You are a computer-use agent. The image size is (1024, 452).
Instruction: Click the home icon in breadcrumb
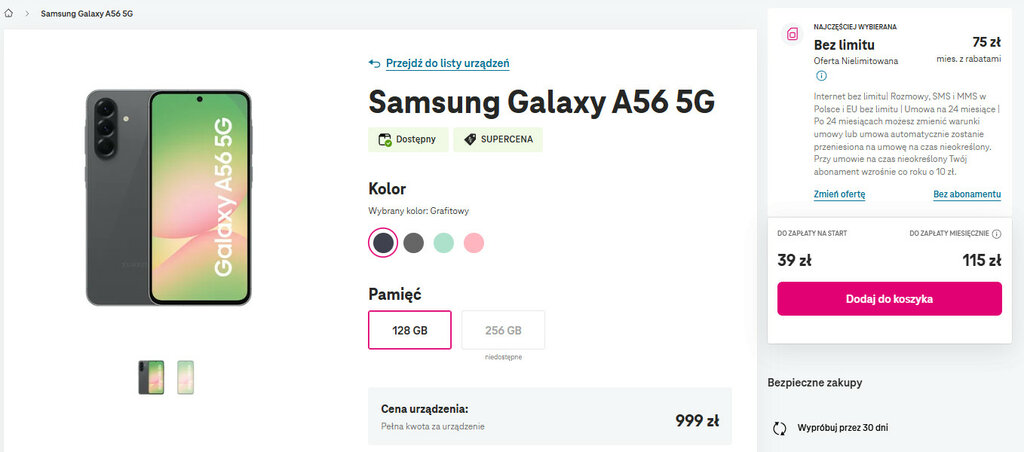tap(9, 15)
